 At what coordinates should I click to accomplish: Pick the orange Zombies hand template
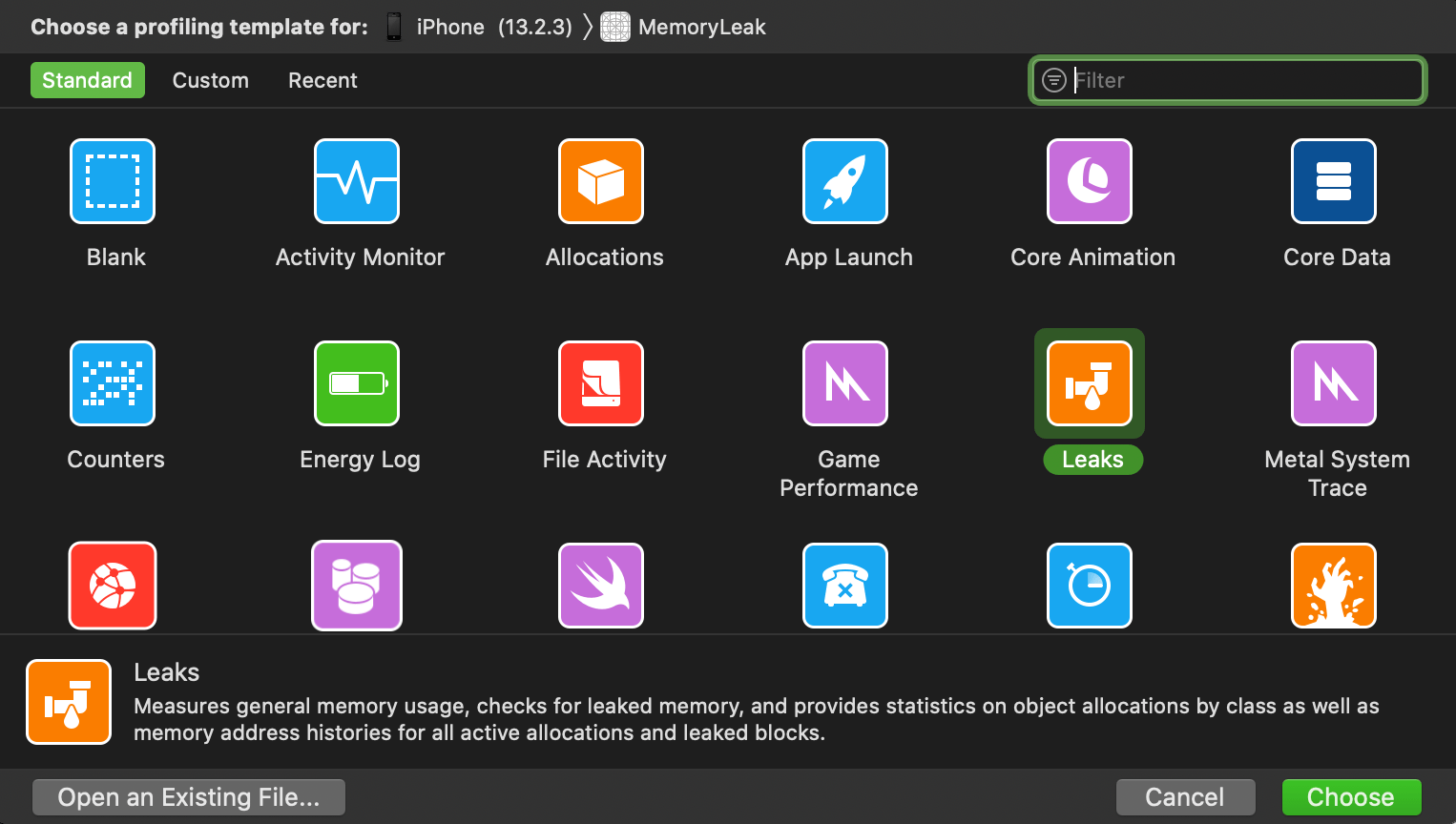pyautogui.click(x=1334, y=586)
